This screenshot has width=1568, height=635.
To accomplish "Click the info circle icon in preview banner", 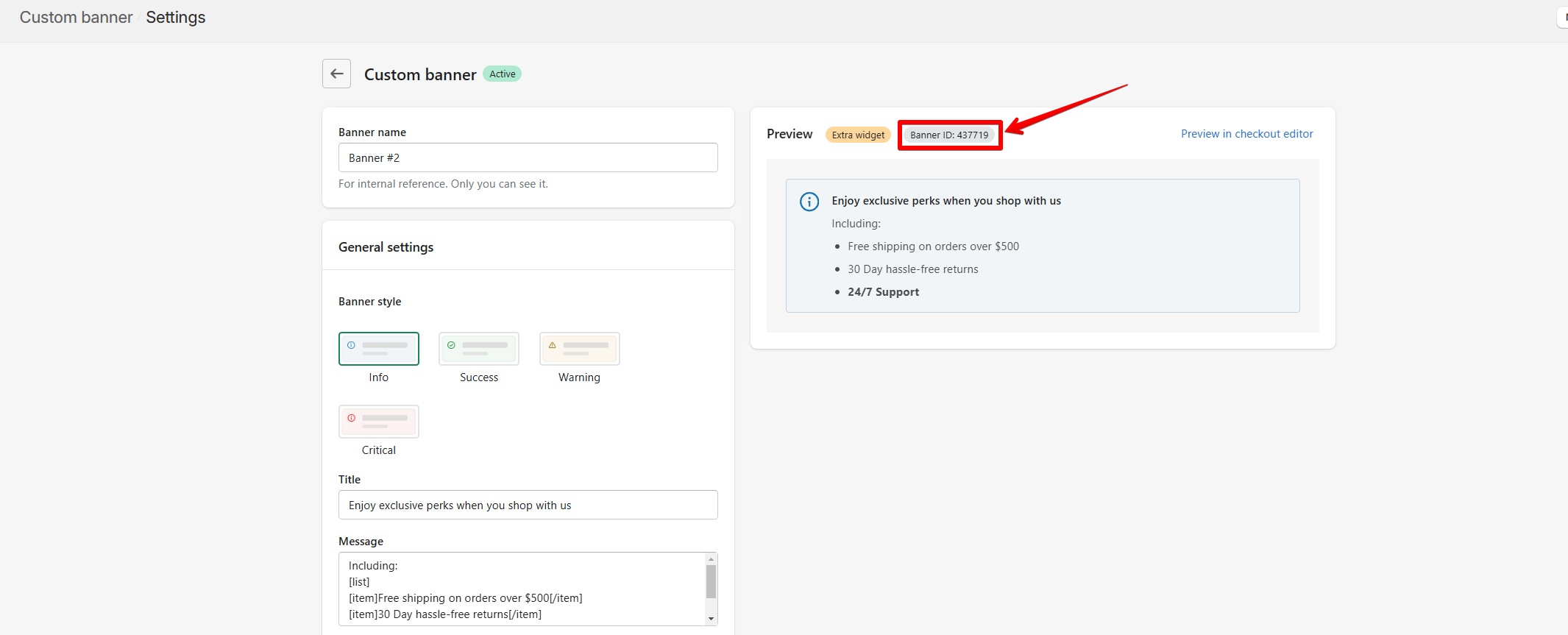I will tap(809, 202).
